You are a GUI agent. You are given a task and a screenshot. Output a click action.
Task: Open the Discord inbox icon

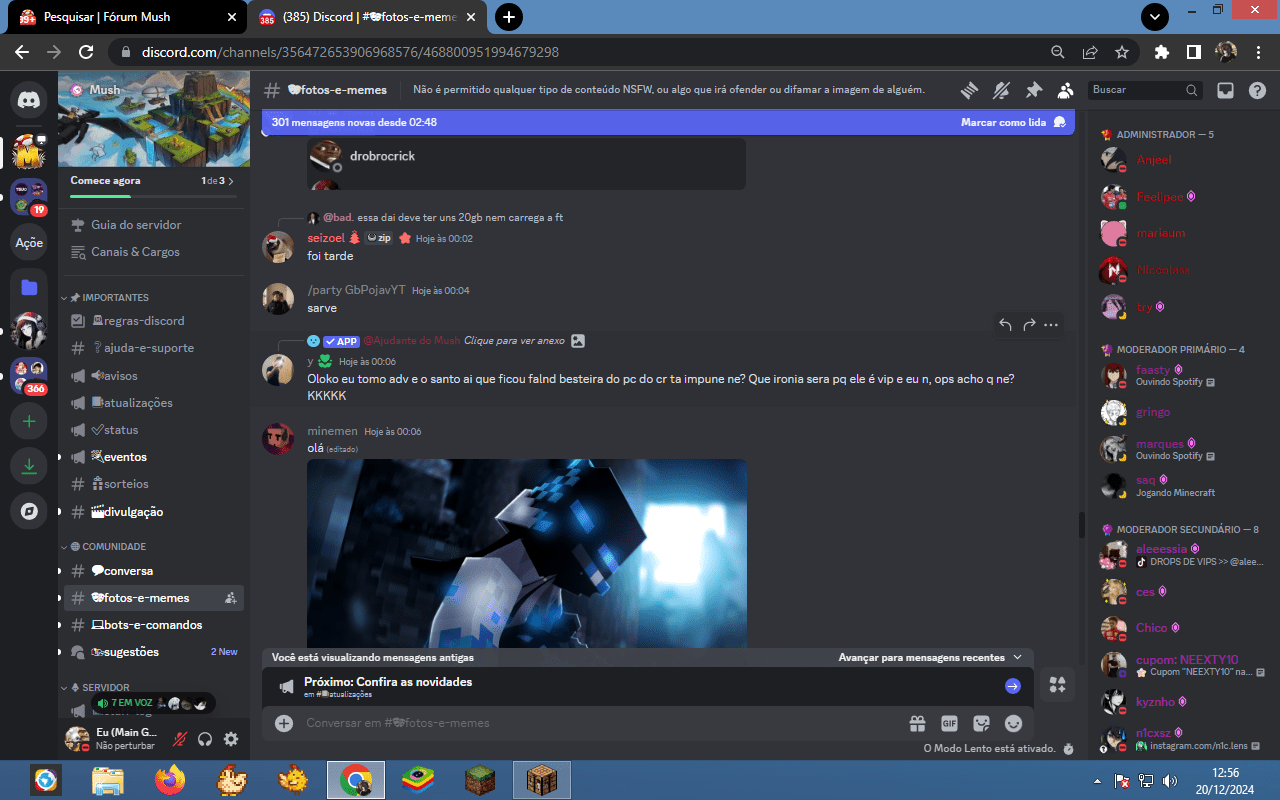click(1225, 90)
